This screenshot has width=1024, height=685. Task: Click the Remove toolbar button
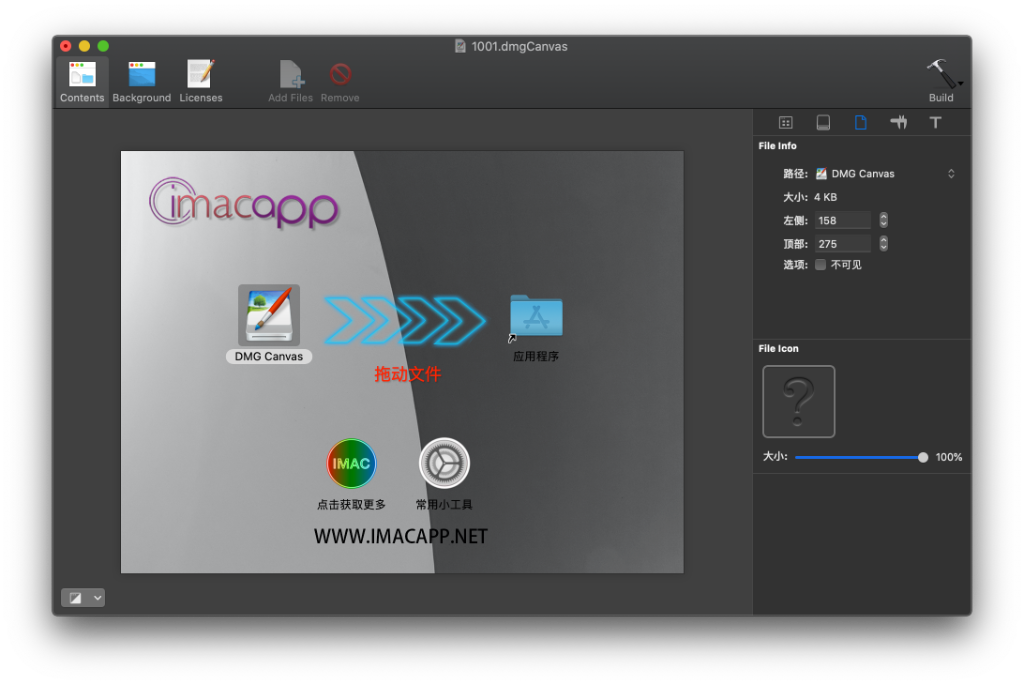click(x=340, y=82)
